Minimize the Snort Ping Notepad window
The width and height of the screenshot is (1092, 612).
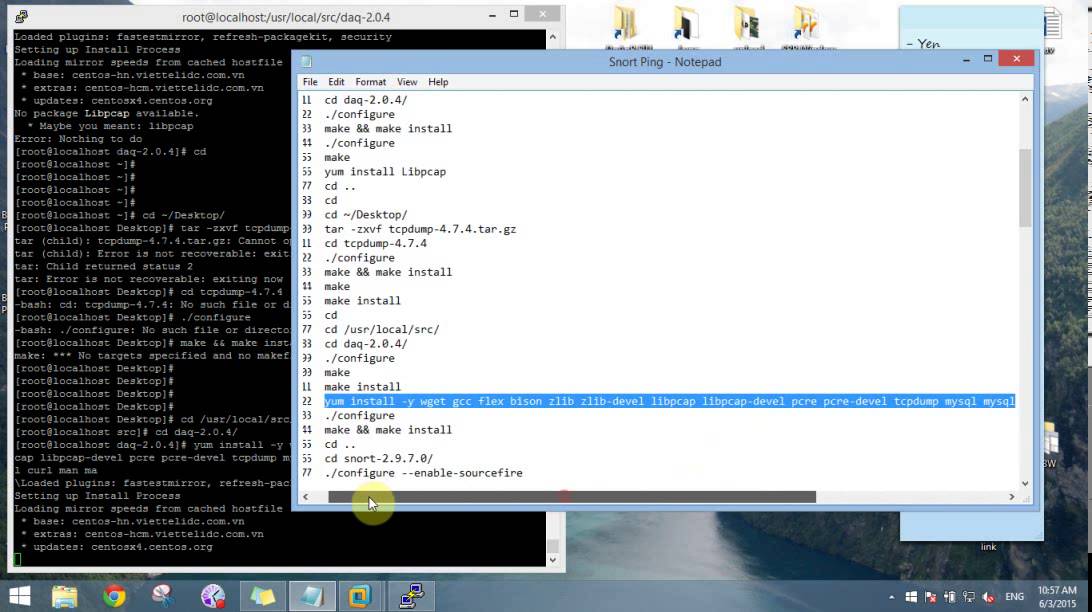(966, 60)
